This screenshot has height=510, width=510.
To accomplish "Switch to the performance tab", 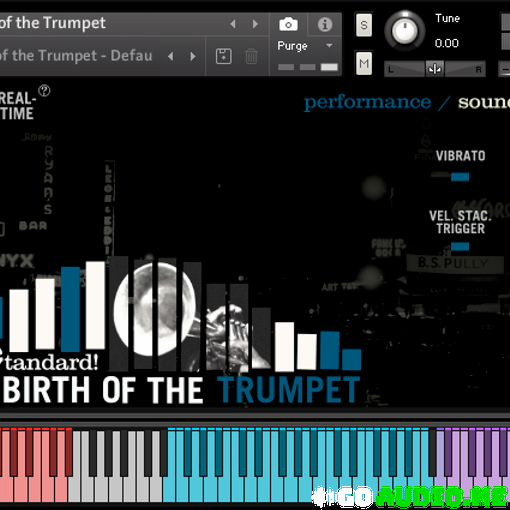I will 367,102.
